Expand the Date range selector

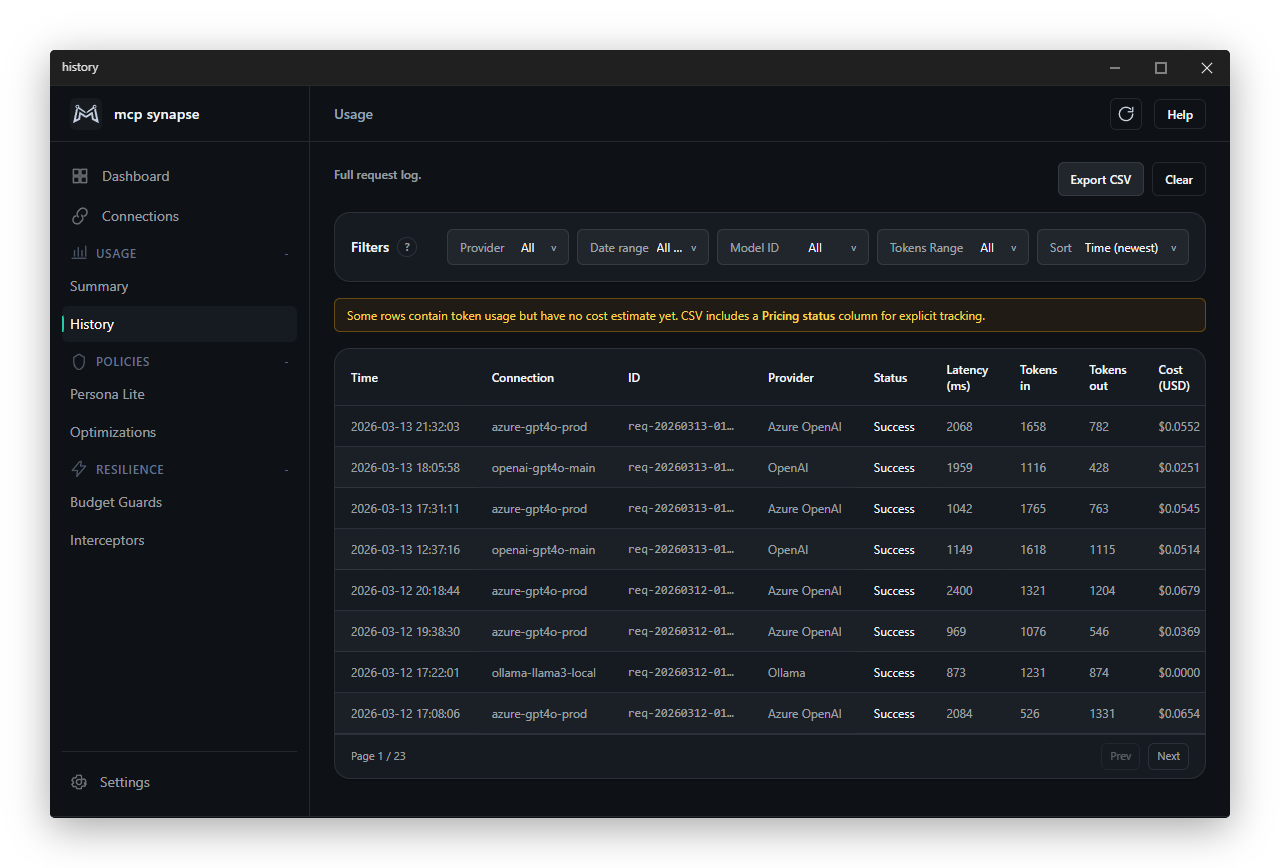click(x=643, y=247)
